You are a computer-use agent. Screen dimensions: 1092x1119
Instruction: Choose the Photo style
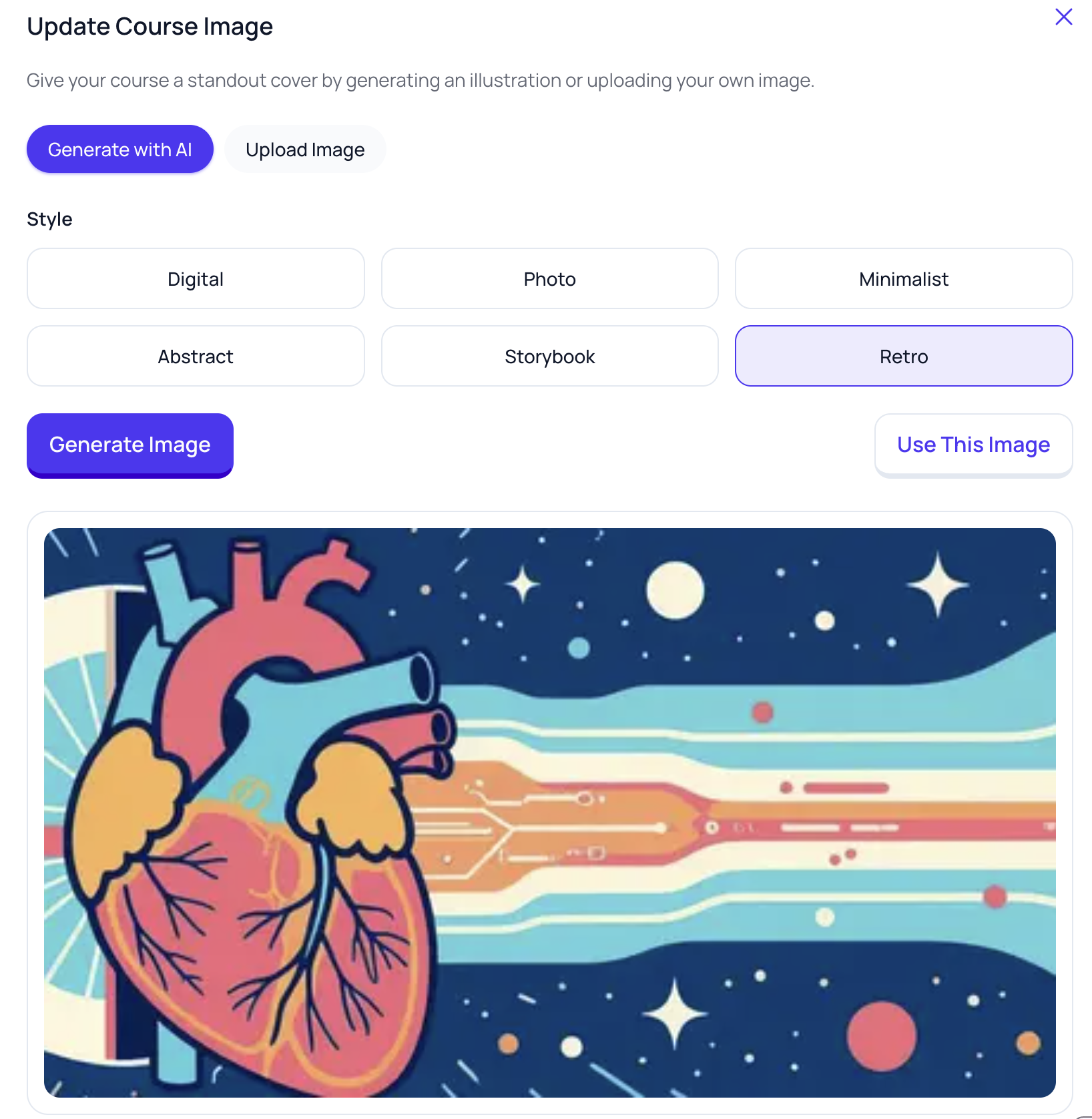click(x=549, y=279)
